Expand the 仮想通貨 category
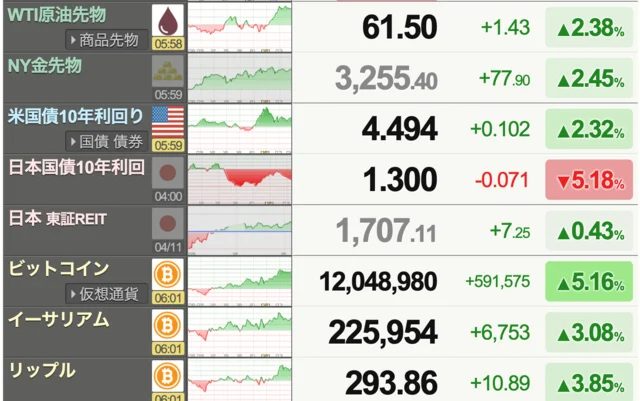This screenshot has width=640, height=401. [x=107, y=295]
